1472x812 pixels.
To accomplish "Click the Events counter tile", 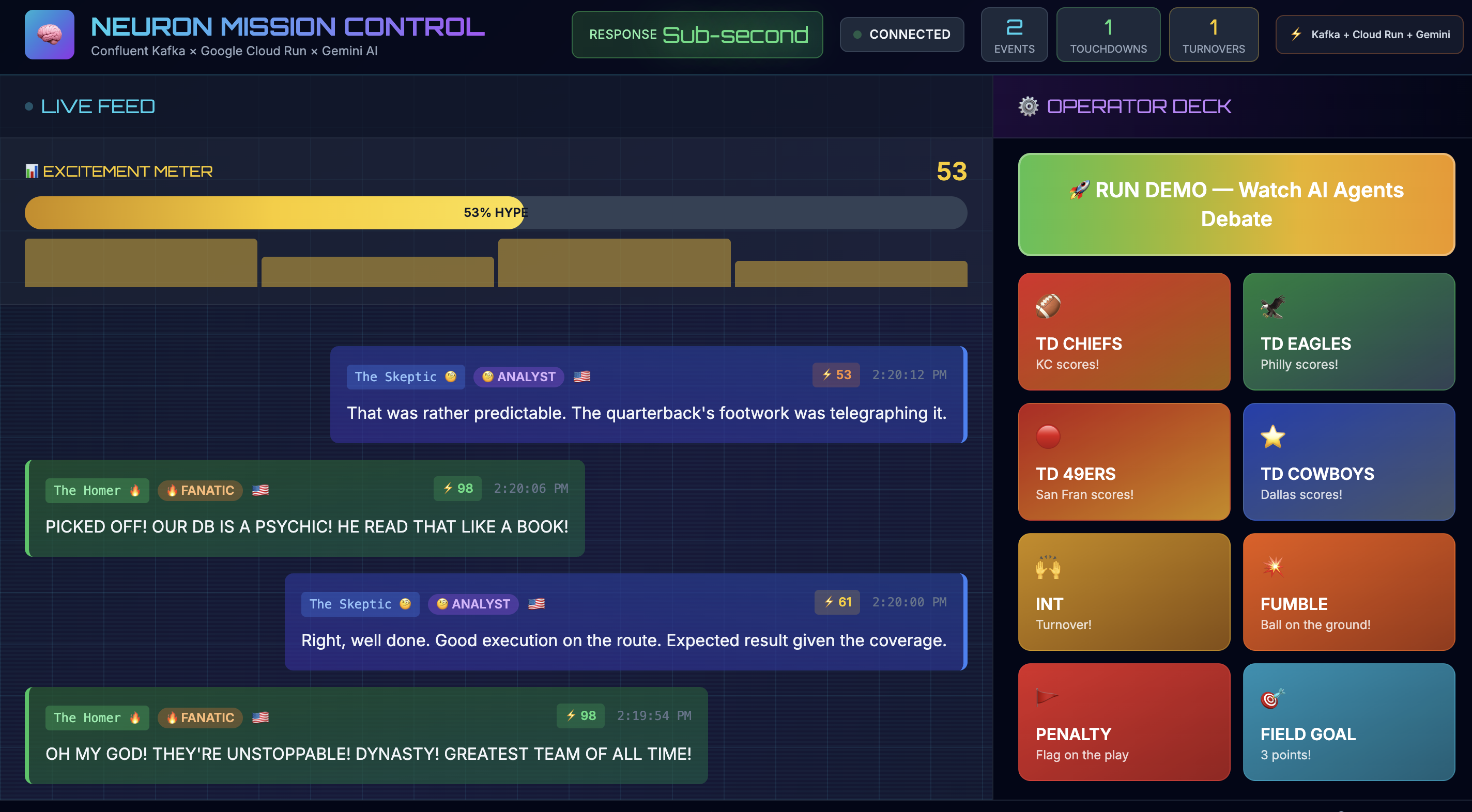I will (x=1014, y=35).
